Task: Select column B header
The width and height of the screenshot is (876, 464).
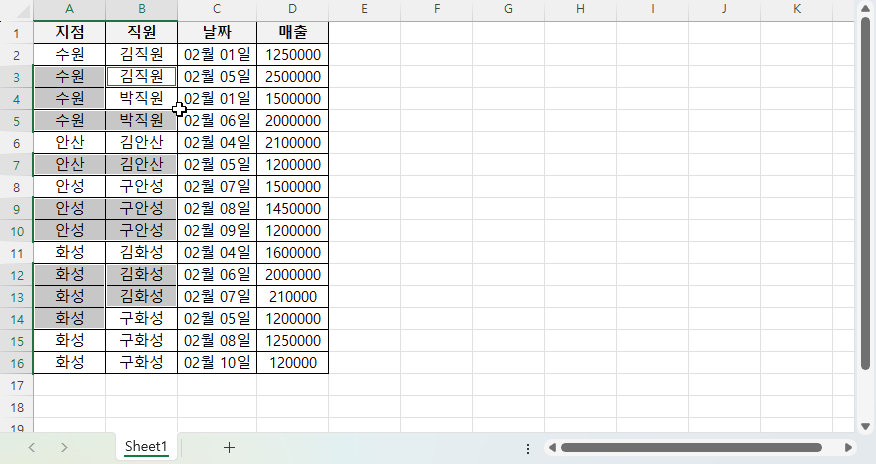Action: [141, 9]
